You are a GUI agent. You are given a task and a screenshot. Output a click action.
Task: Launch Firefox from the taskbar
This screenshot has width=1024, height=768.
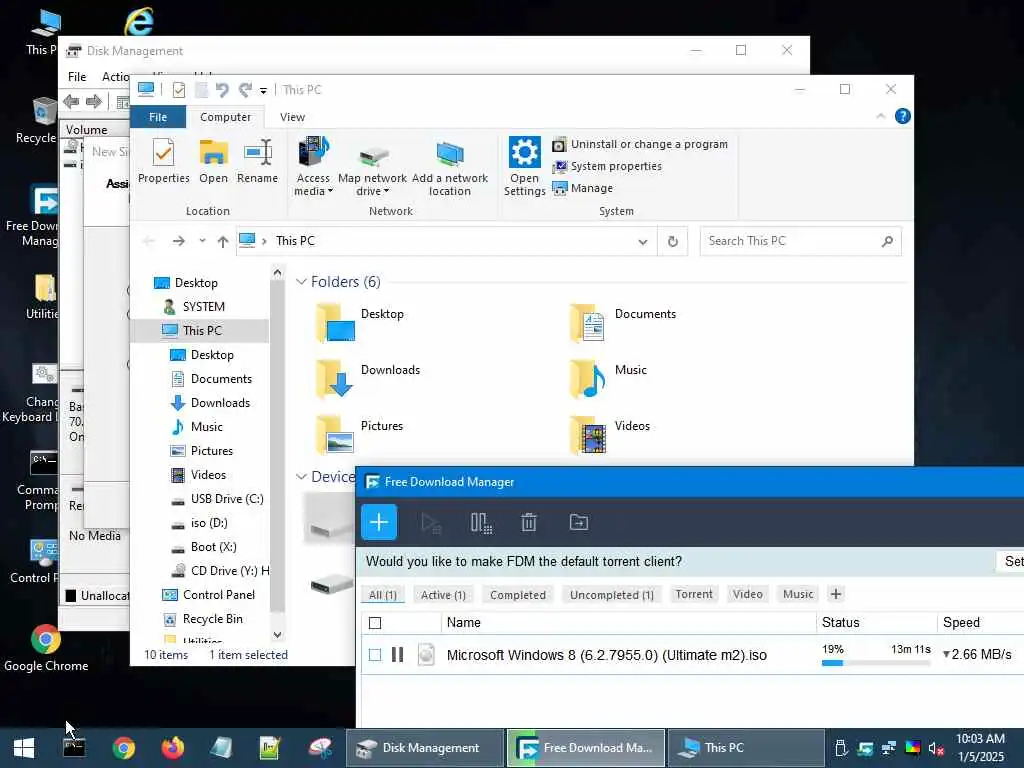[x=172, y=748]
